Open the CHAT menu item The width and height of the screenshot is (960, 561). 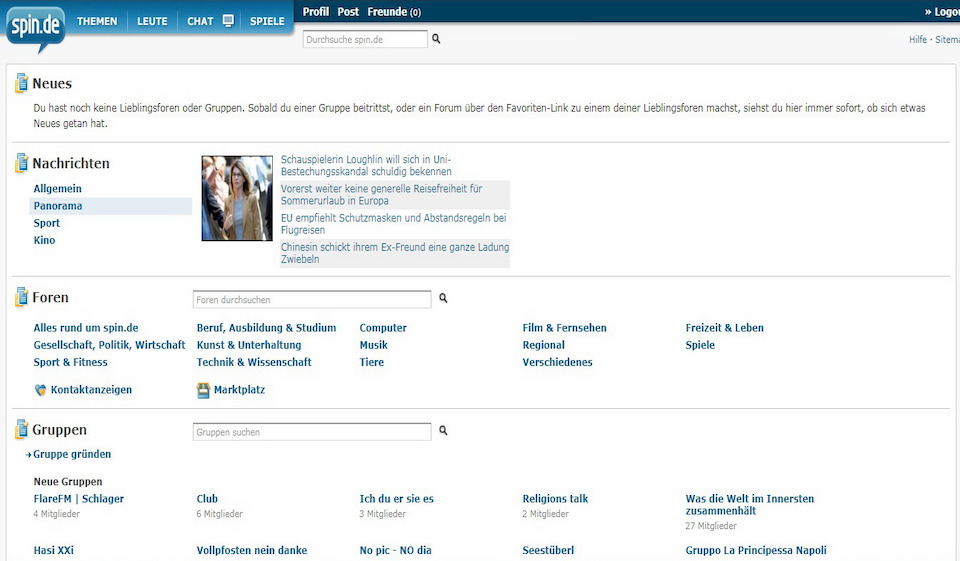click(200, 21)
